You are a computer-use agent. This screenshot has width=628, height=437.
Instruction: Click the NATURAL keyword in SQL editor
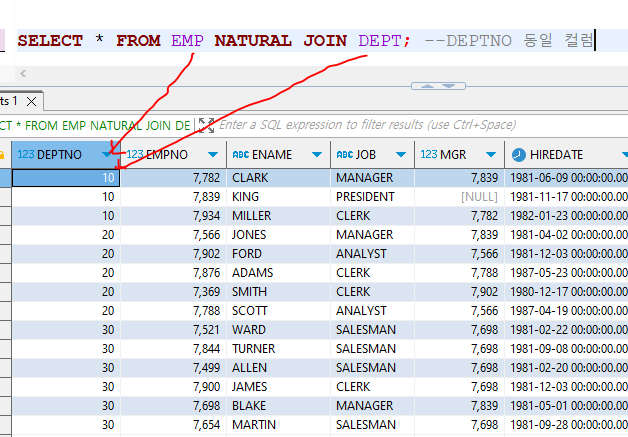253,41
